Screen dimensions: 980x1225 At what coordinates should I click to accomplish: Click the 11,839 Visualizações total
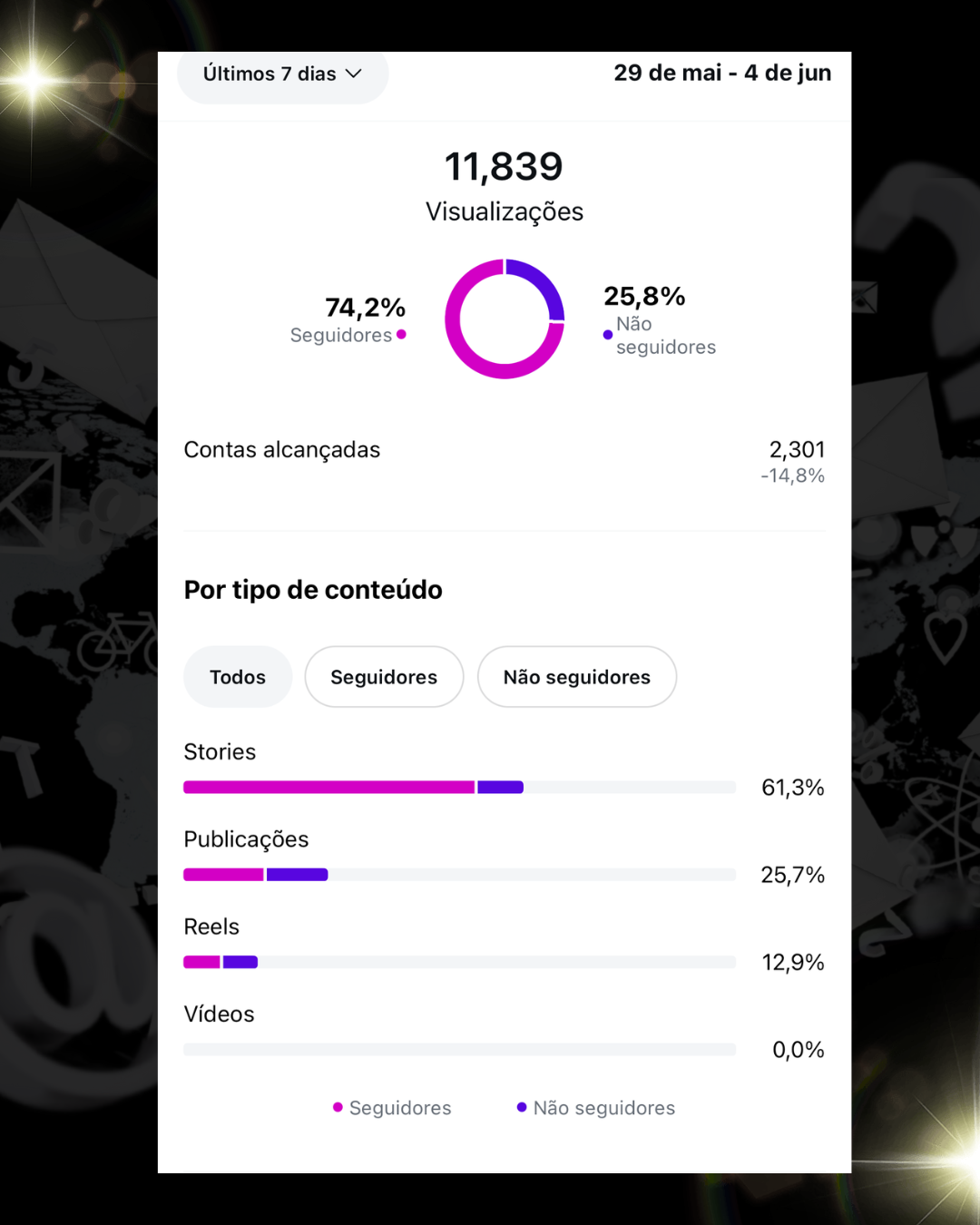point(505,186)
